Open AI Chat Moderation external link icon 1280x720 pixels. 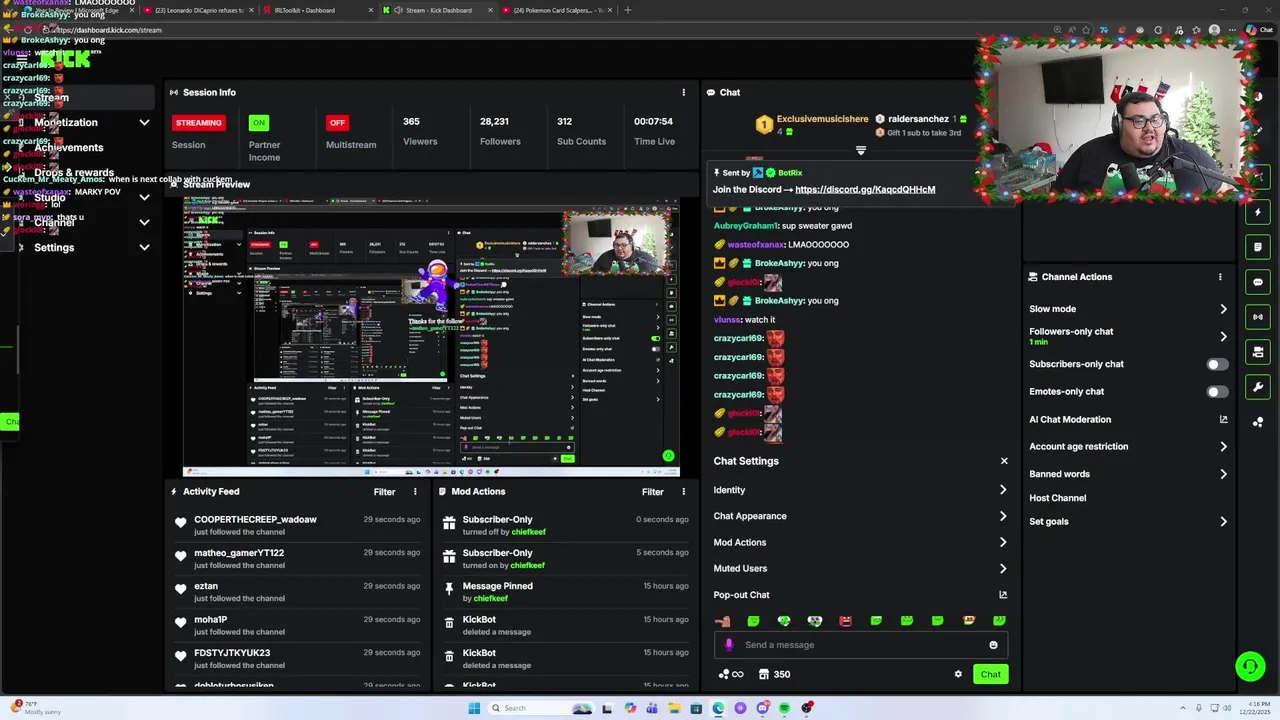pyautogui.click(x=1223, y=420)
